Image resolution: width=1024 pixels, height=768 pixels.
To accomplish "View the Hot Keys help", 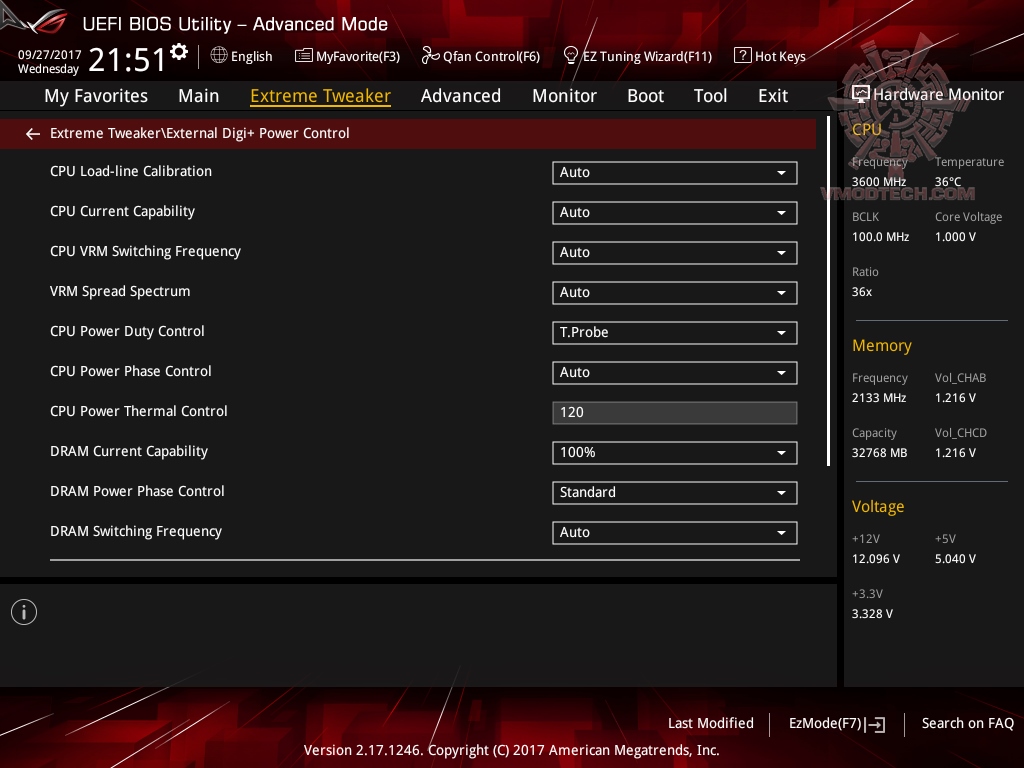I will click(x=770, y=56).
